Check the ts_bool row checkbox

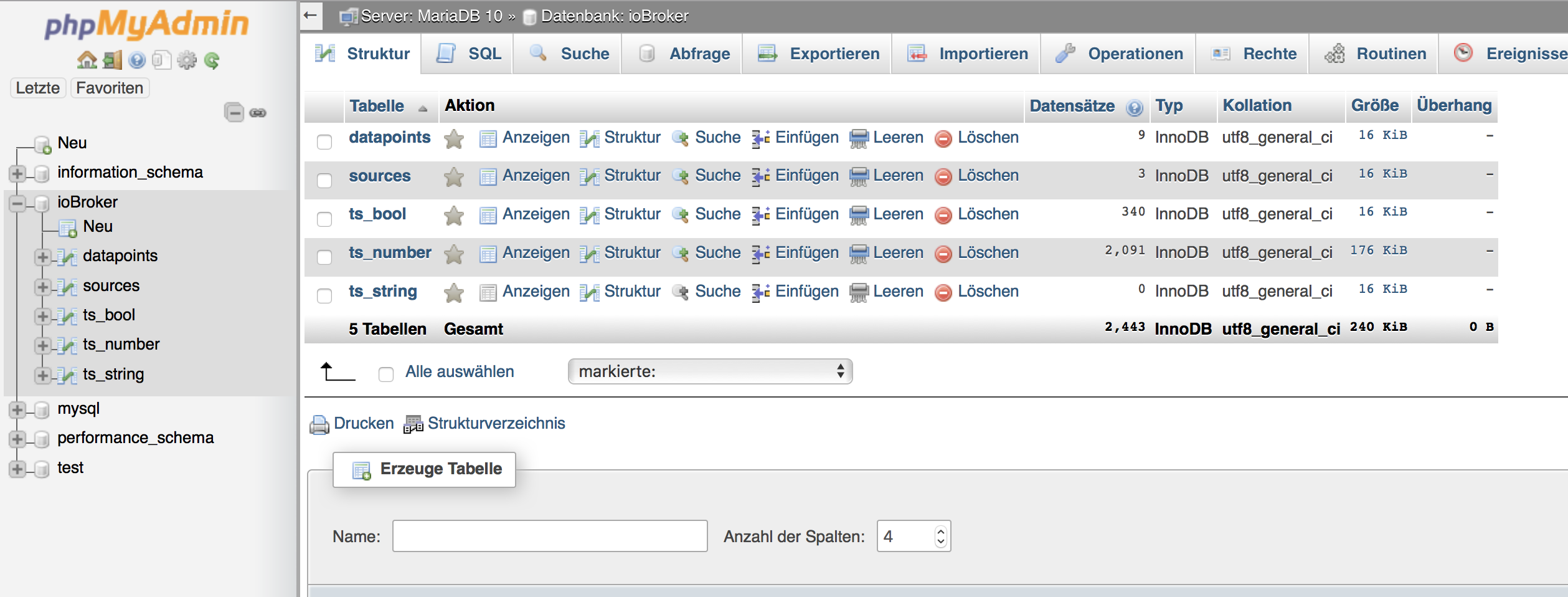(324, 219)
